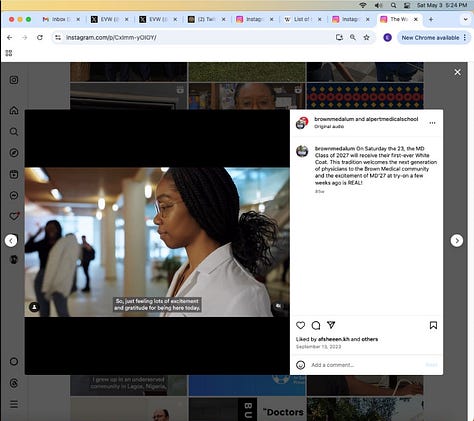Go to previous post with left arrow

pos(11,240)
